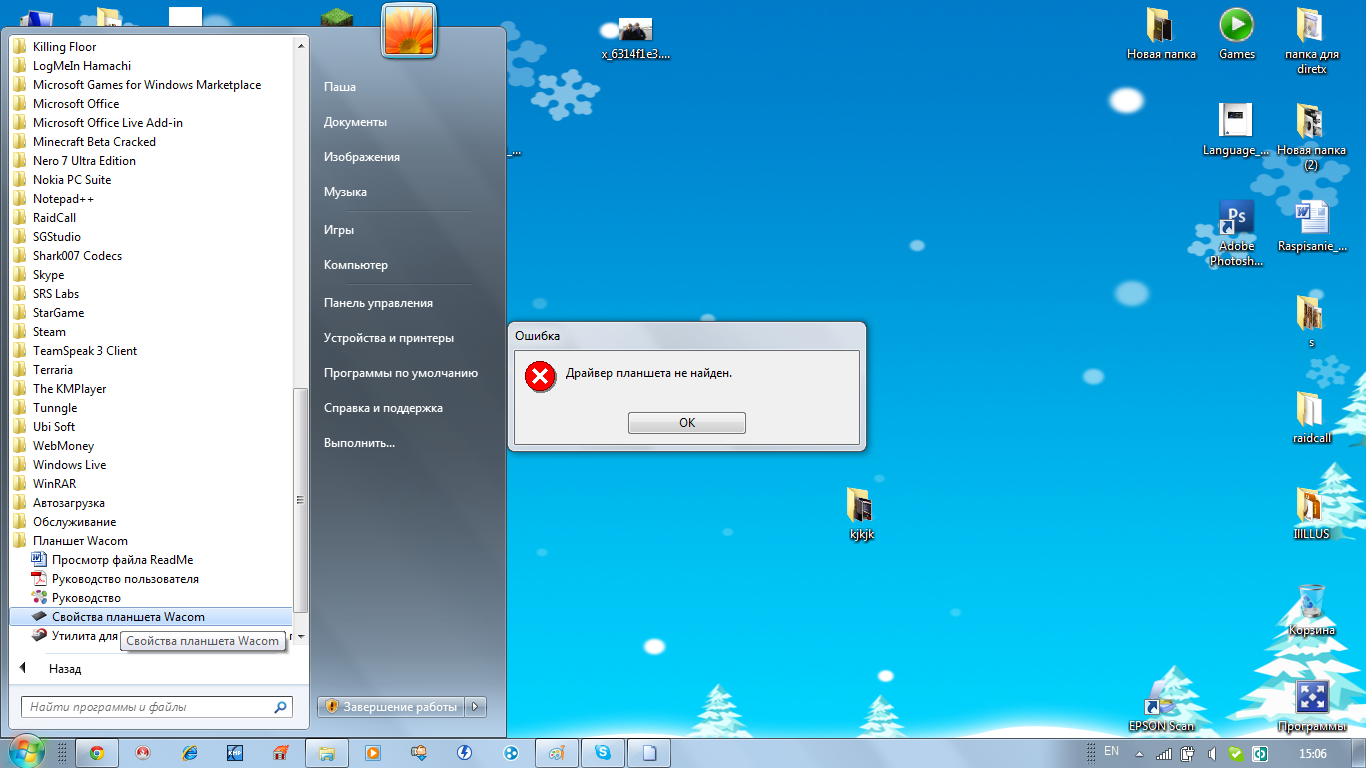Open the Корзина recycle bin icon
This screenshot has width=1366, height=768.
pyautogui.click(x=1311, y=610)
